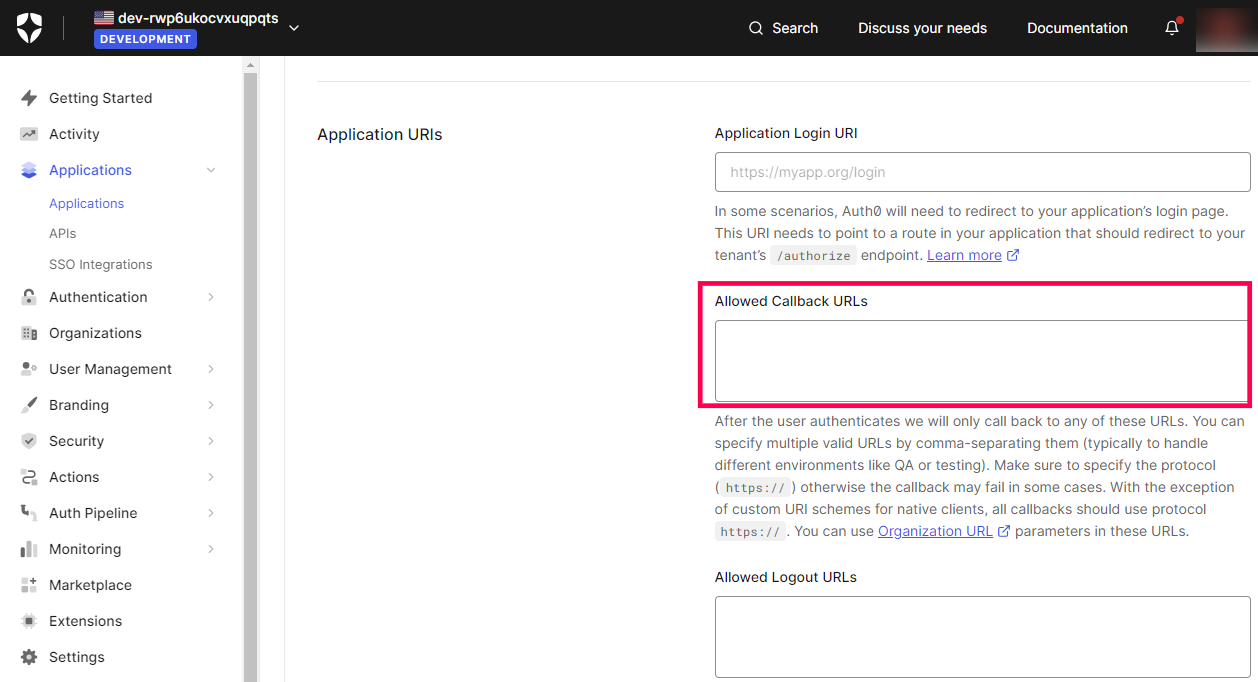Expand the Security section chevron
The width and height of the screenshot is (1258, 682).
coord(211,441)
